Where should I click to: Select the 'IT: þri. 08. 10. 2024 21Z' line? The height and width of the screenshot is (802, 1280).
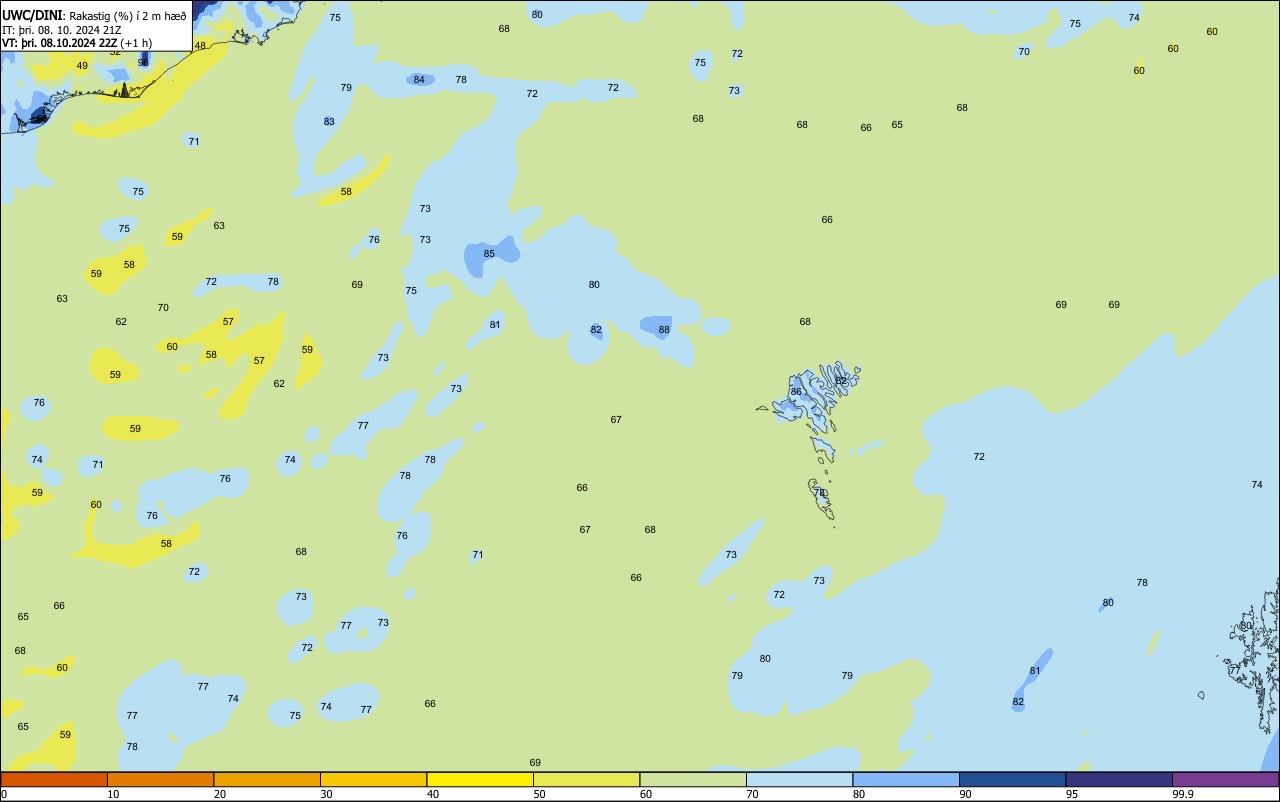click(62, 30)
